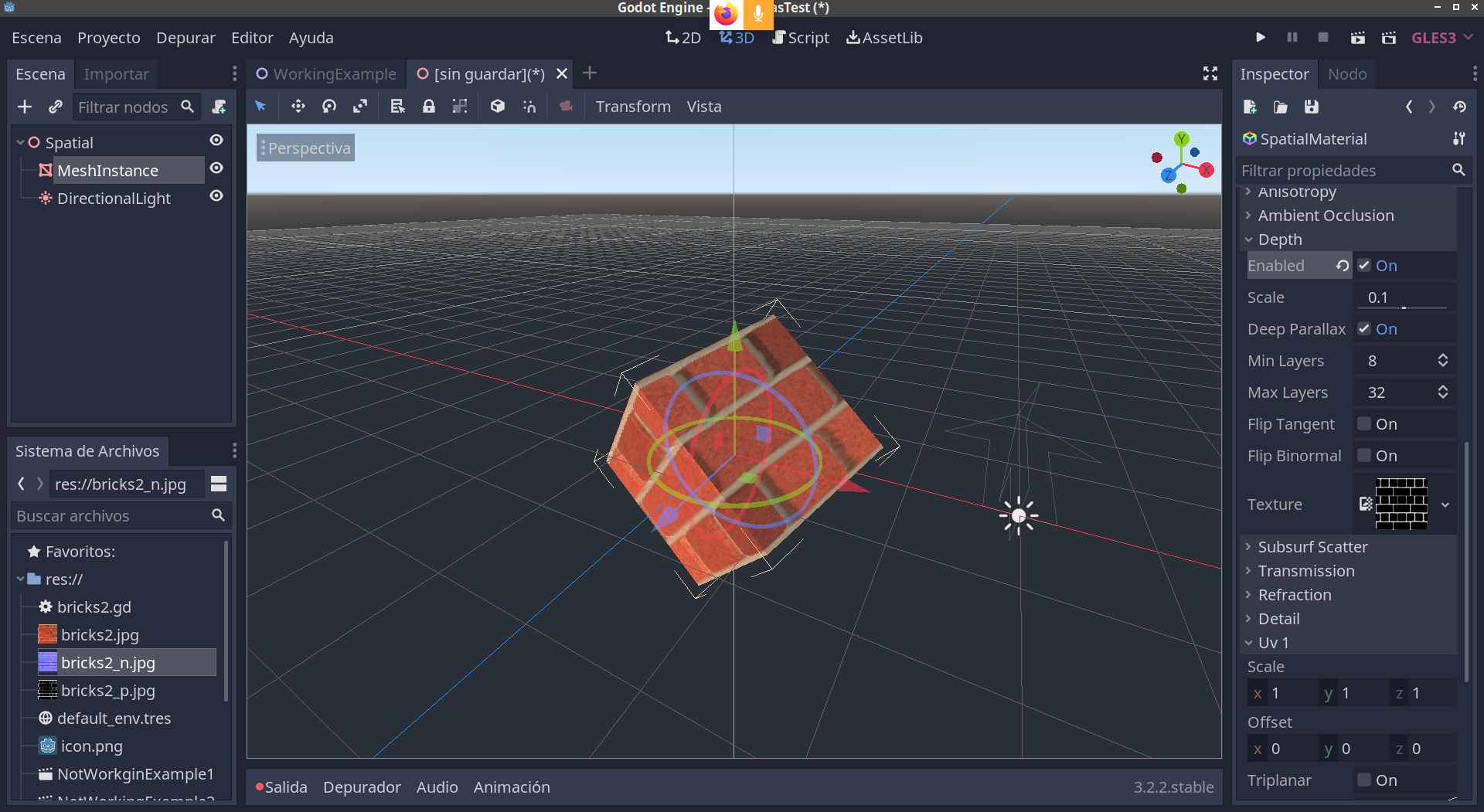
Task: Enable Flip Tangent checkbox
Action: click(x=1364, y=423)
